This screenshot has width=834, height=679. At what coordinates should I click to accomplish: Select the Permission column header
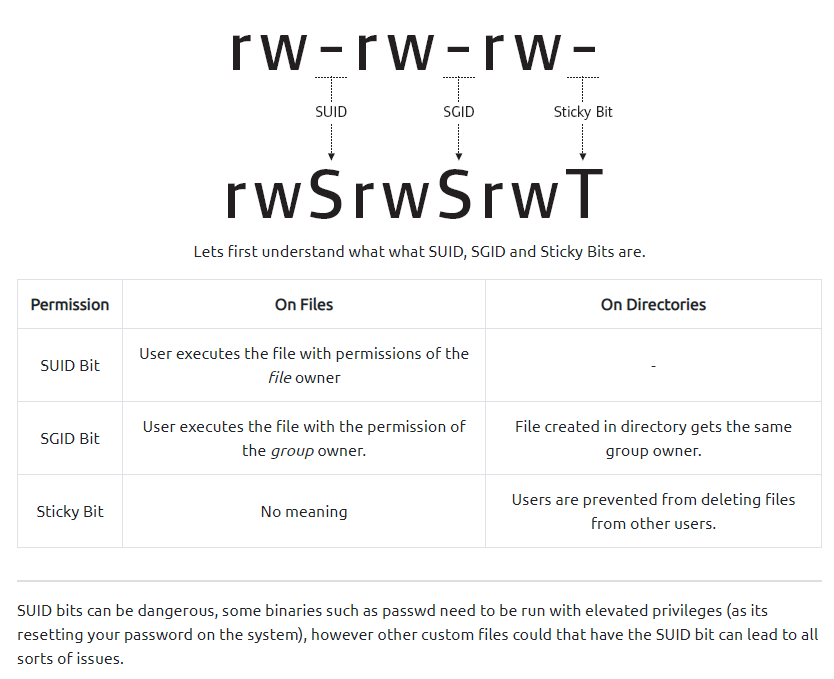70,305
